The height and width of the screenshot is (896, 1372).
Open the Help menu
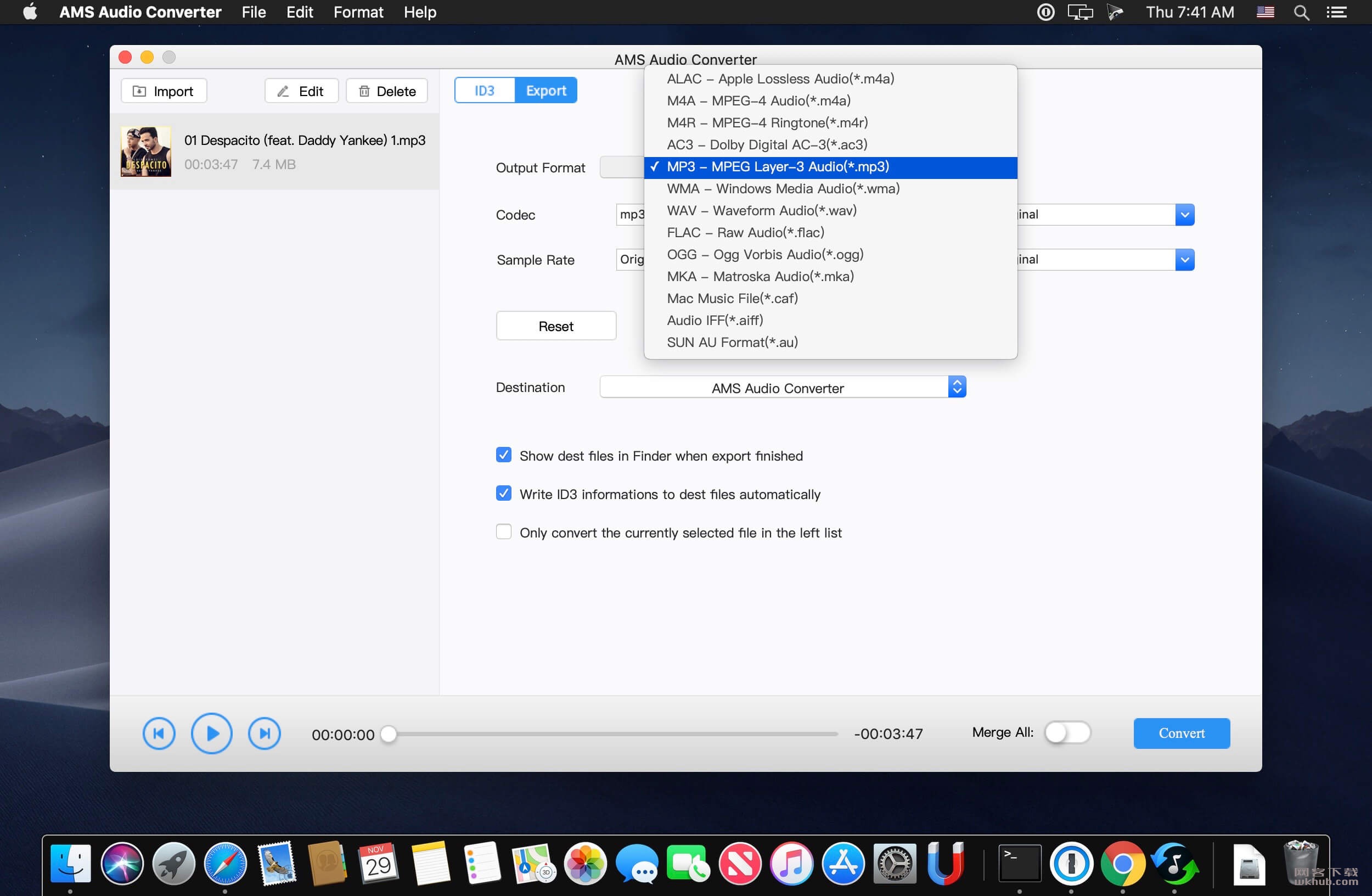(x=420, y=12)
